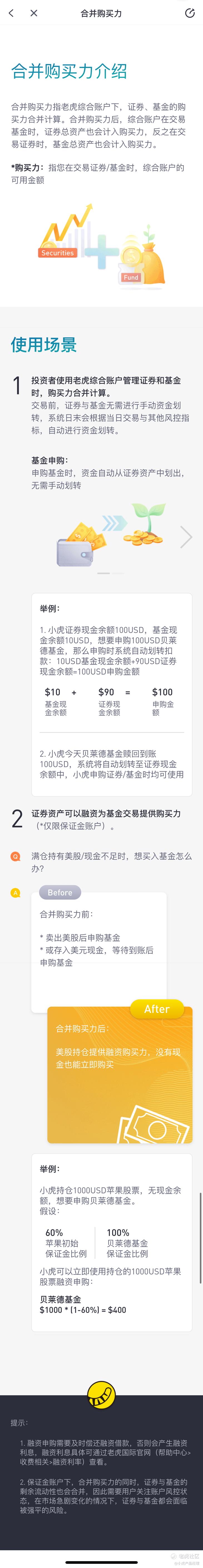The height and width of the screenshot is (1568, 203).
Task: Close the page with X icon
Action: pos(34,13)
